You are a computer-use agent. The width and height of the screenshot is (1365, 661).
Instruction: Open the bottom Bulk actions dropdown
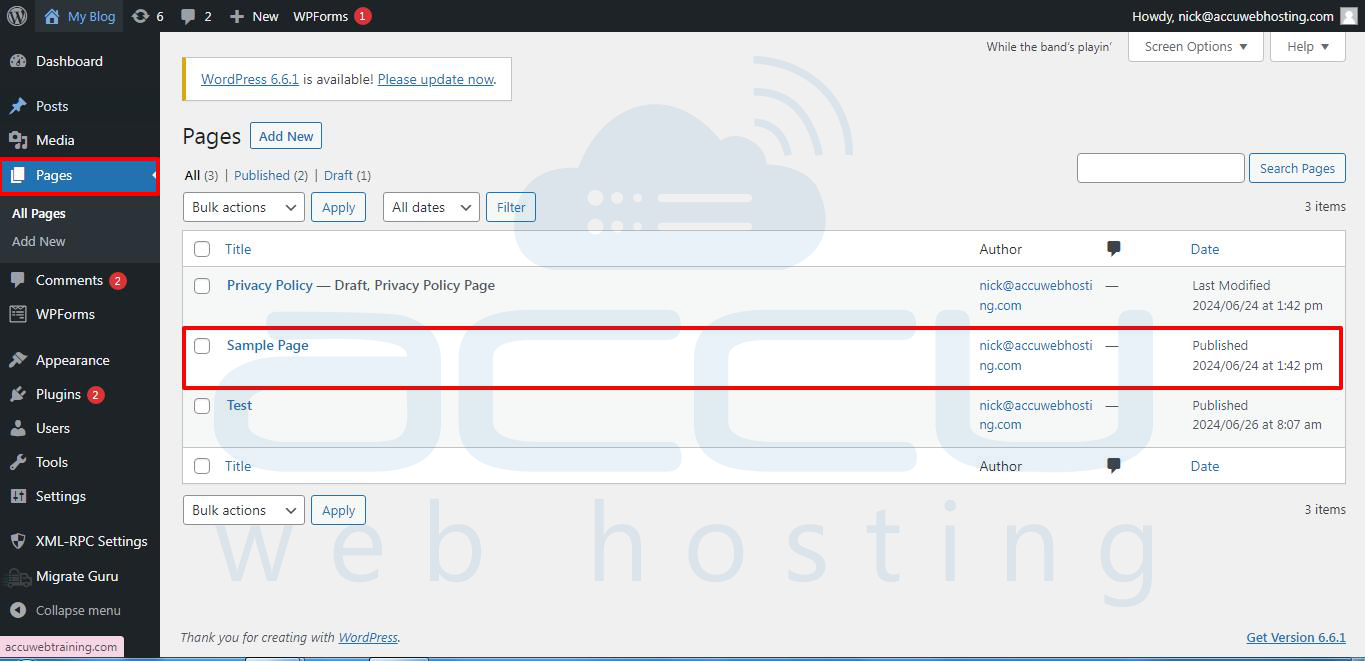pyautogui.click(x=244, y=510)
